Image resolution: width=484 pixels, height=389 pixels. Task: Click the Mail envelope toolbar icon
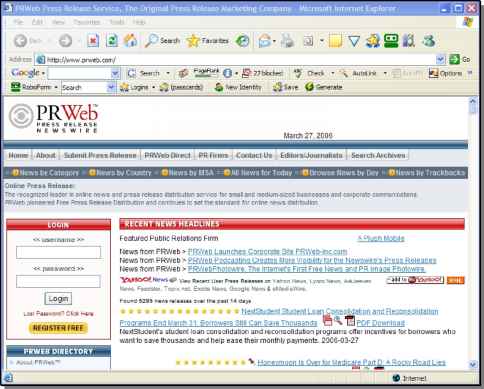pos(265,41)
